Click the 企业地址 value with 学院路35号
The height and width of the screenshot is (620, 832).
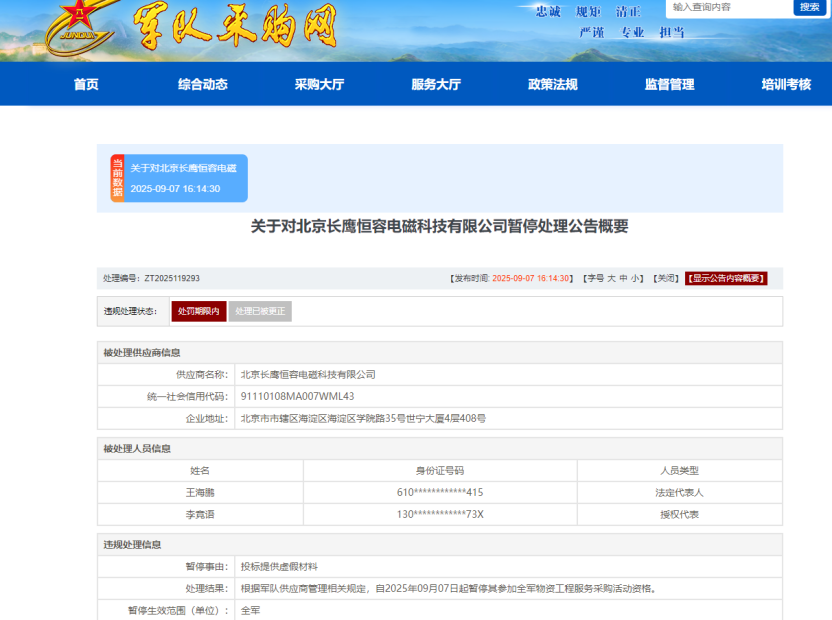(363, 418)
